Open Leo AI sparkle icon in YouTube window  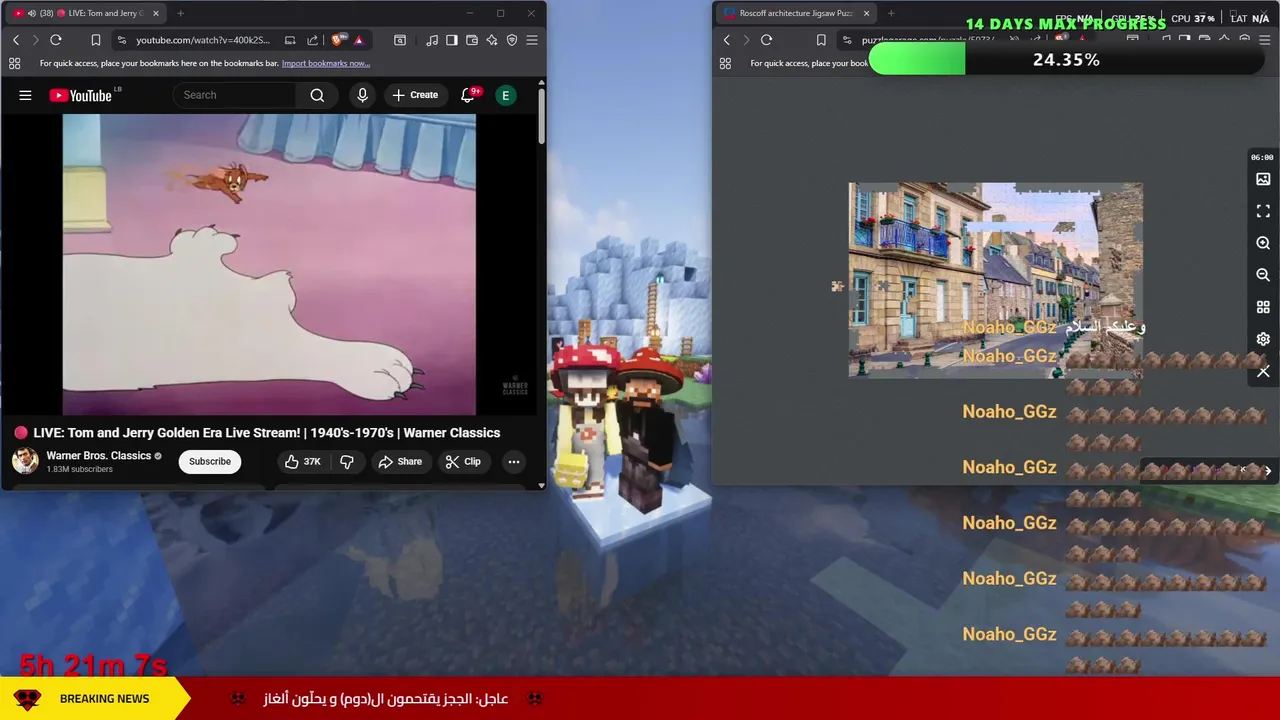[x=492, y=40]
